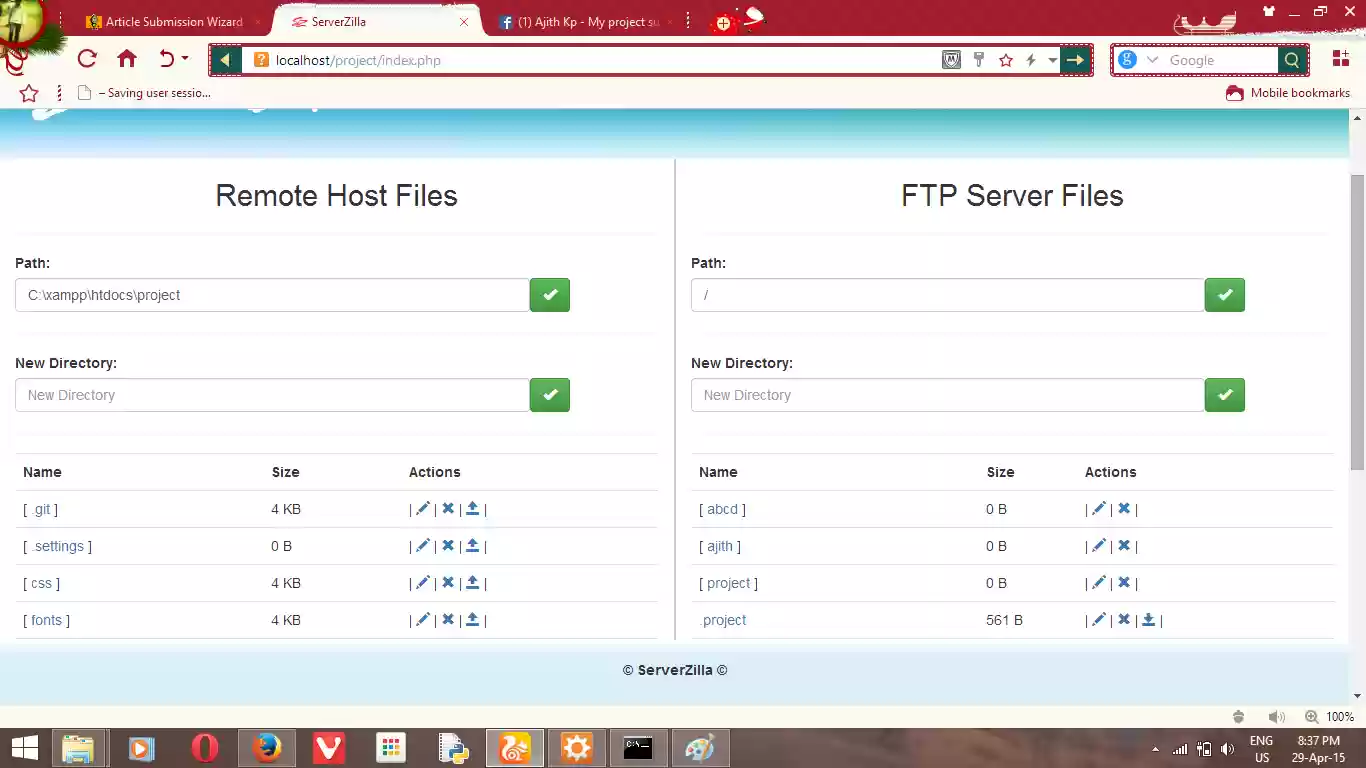
Task: Upload the fonts folder to FTP server
Action: point(473,620)
